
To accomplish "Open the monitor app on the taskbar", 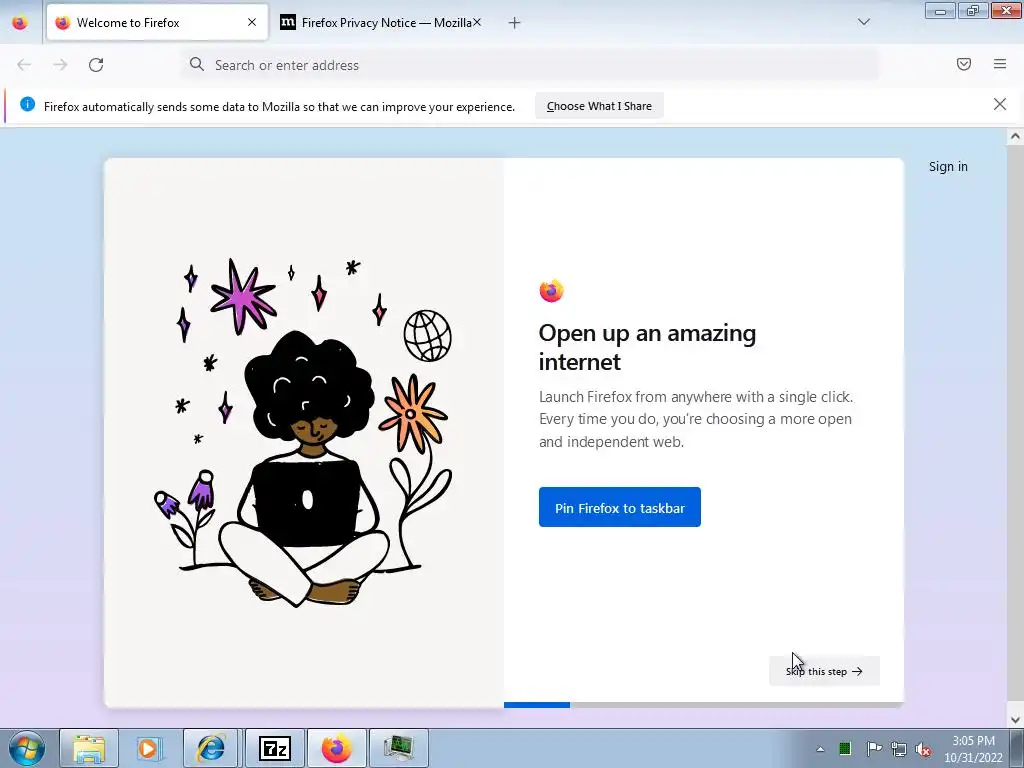I will [399, 748].
